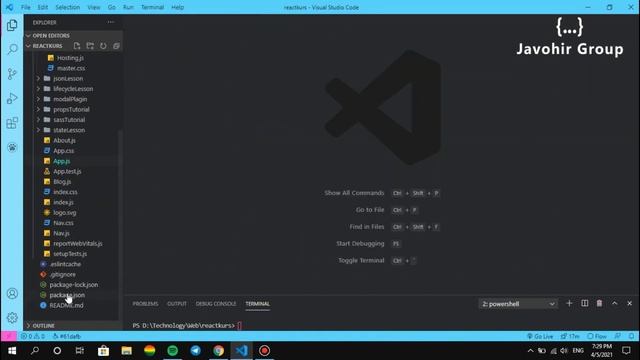Image resolution: width=640 pixels, height=360 pixels.
Task: Open the Explorer view in activity bar
Action: click(x=12, y=25)
